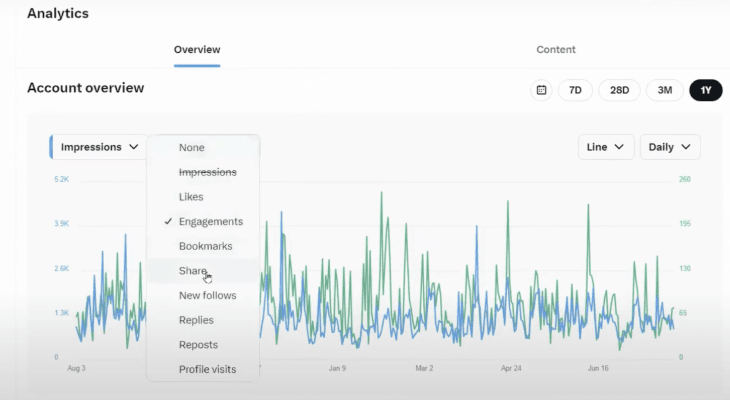Choose Share in the metric menu
Viewport: 730px width, 400px height.
192,271
